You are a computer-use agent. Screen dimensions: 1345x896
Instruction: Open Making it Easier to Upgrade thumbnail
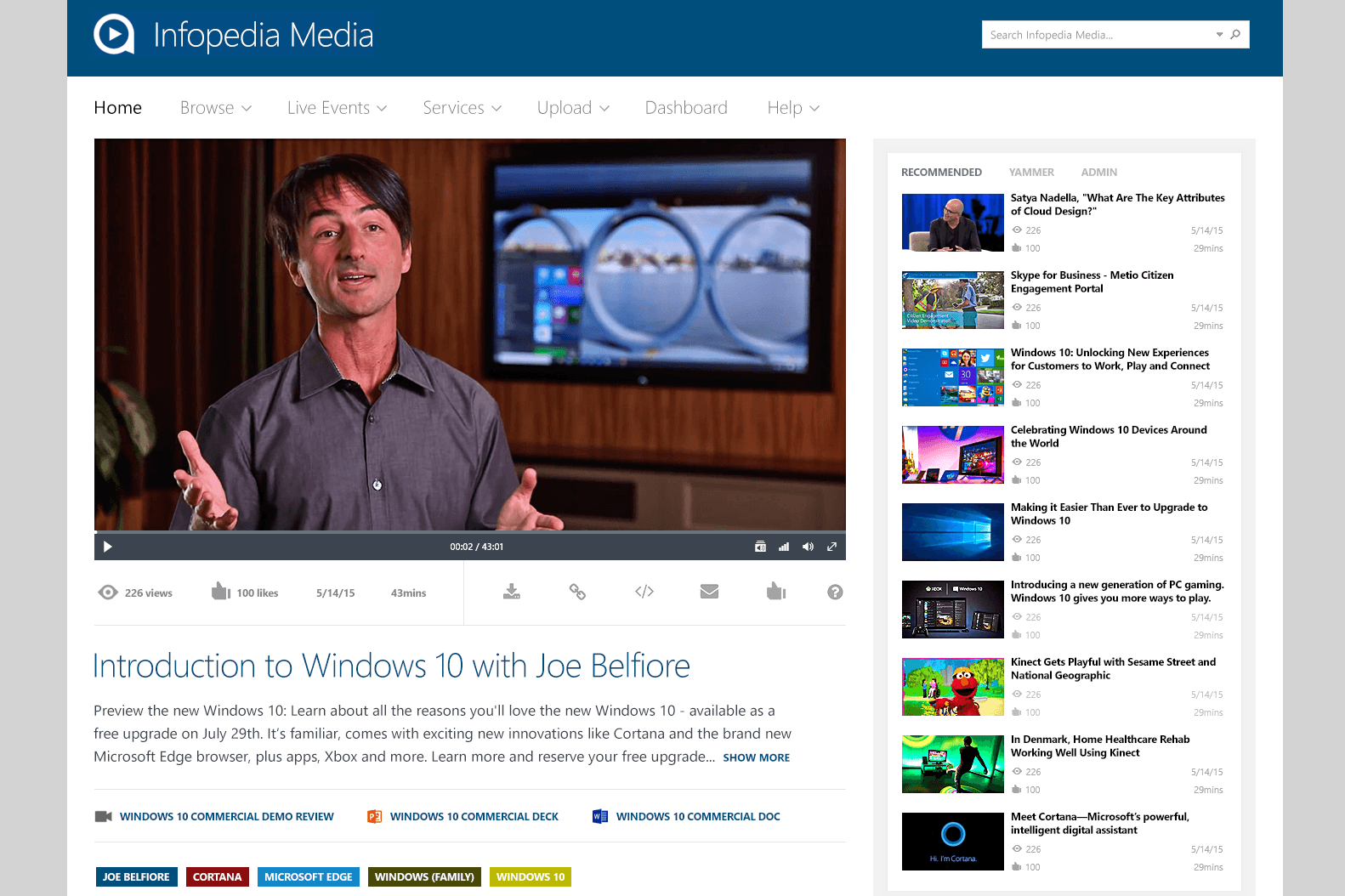point(953,532)
